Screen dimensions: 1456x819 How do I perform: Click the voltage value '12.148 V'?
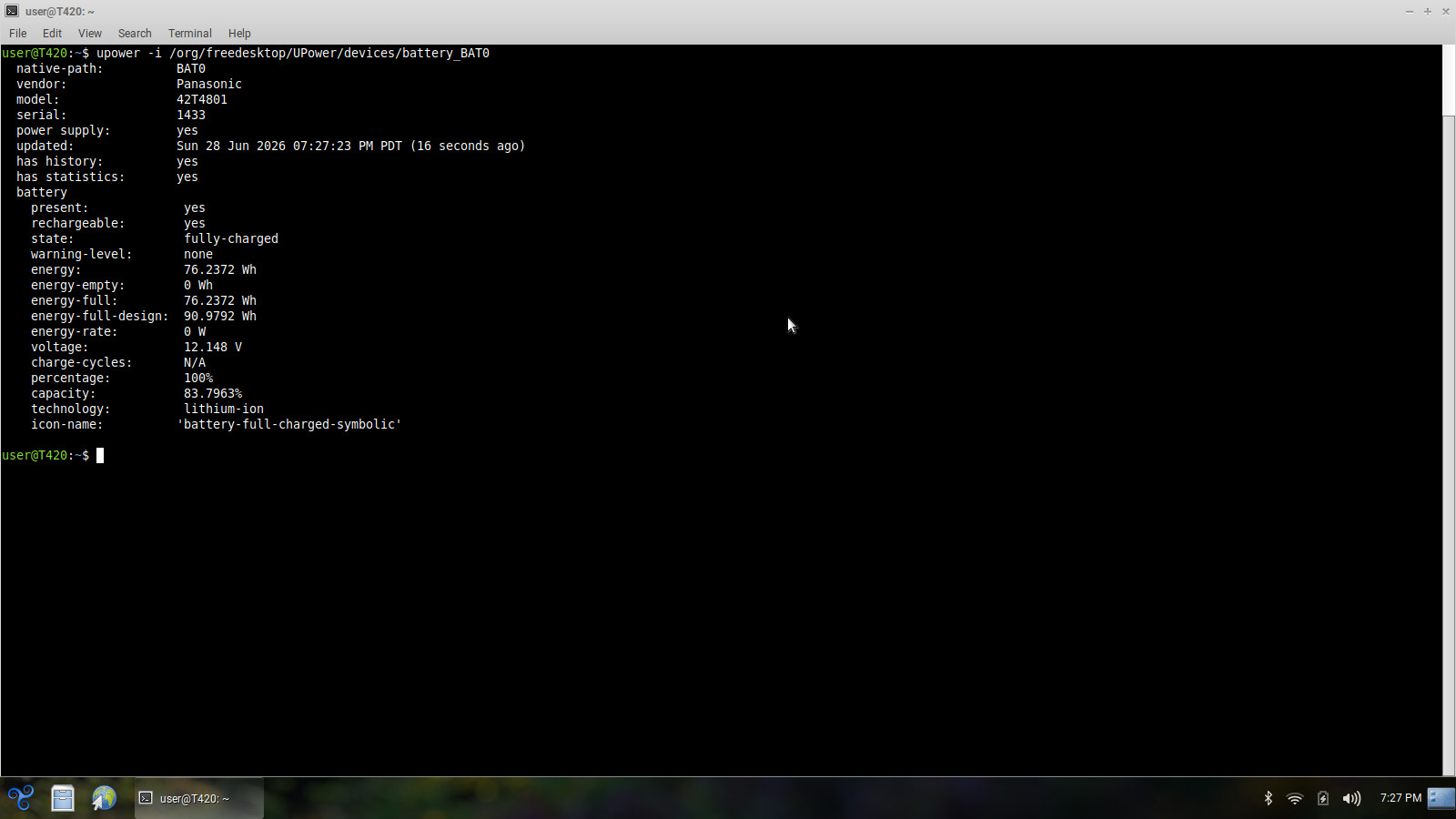[x=213, y=347]
